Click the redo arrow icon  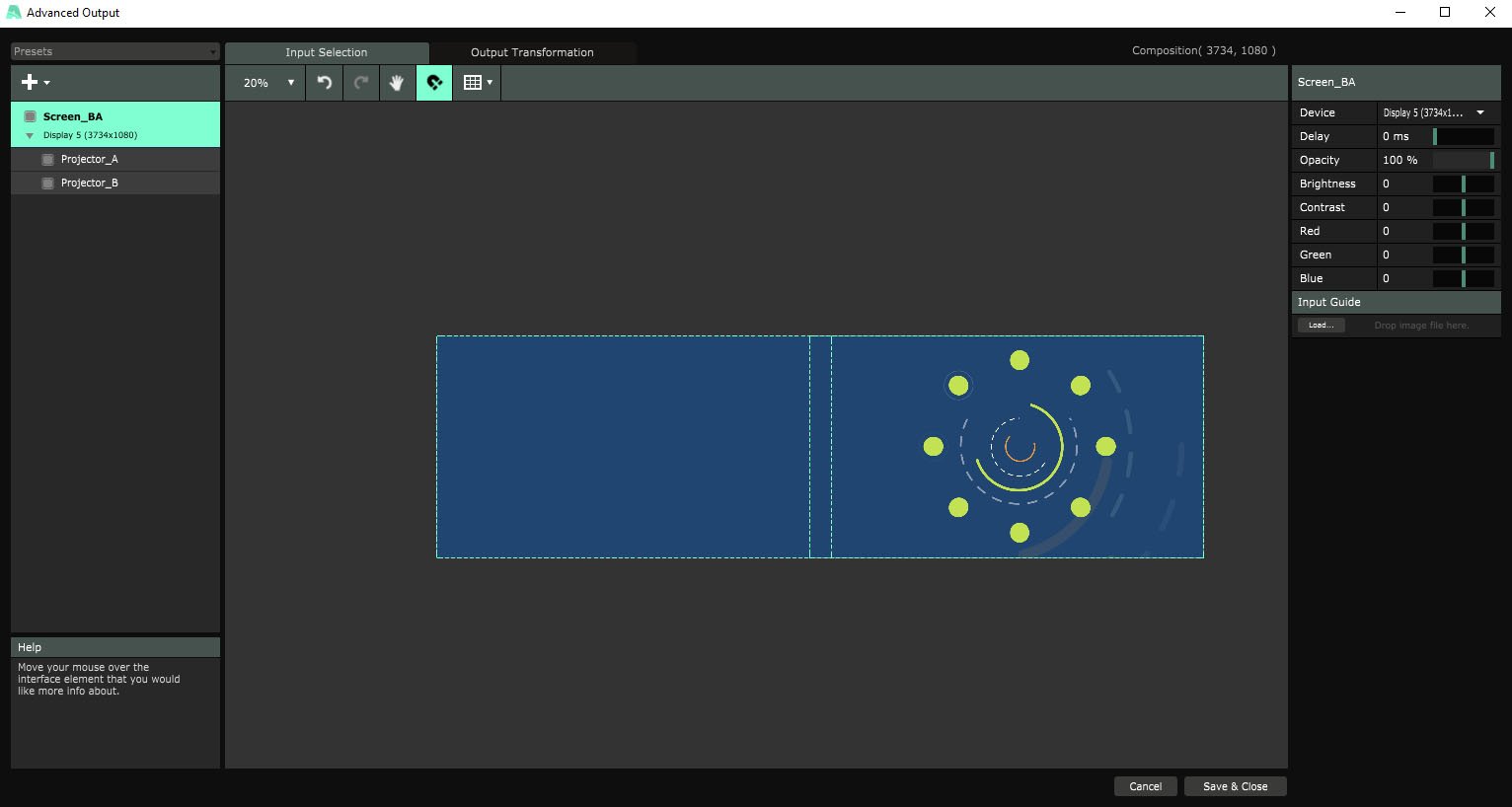coord(361,83)
